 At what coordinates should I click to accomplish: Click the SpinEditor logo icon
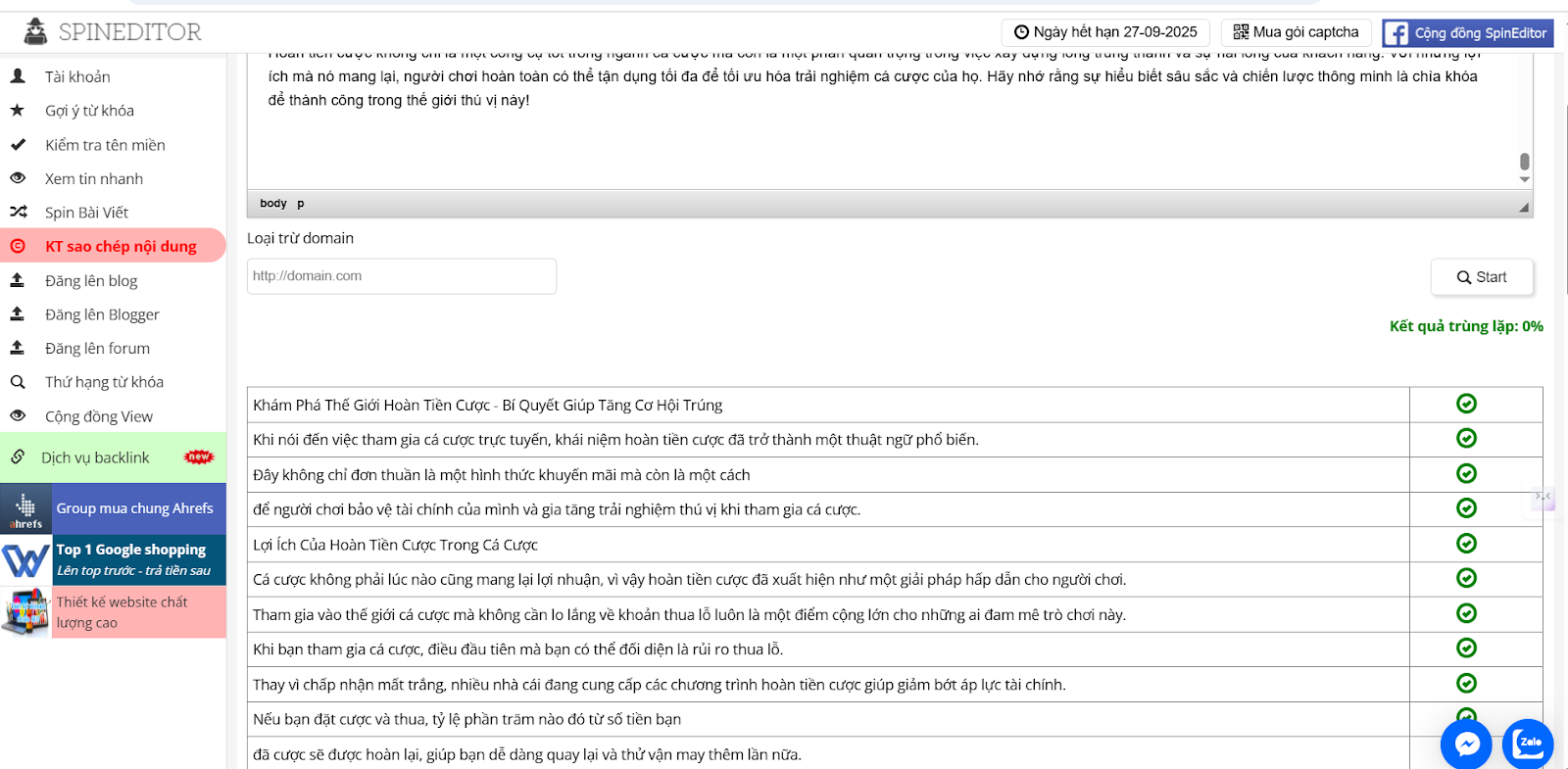point(35,31)
